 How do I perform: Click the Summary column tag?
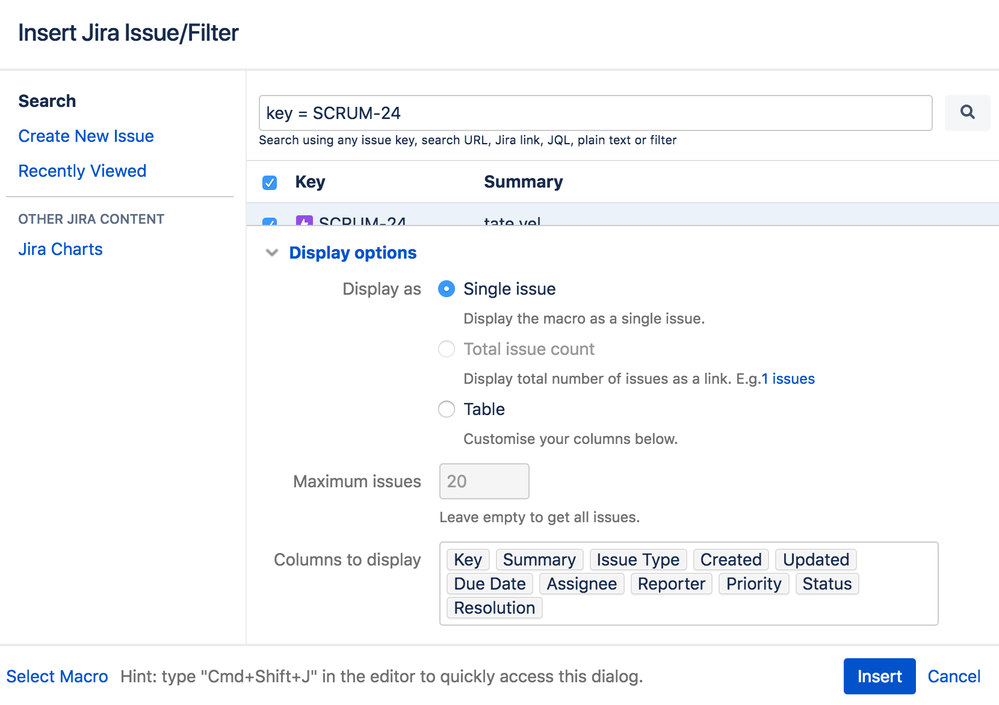pos(539,560)
